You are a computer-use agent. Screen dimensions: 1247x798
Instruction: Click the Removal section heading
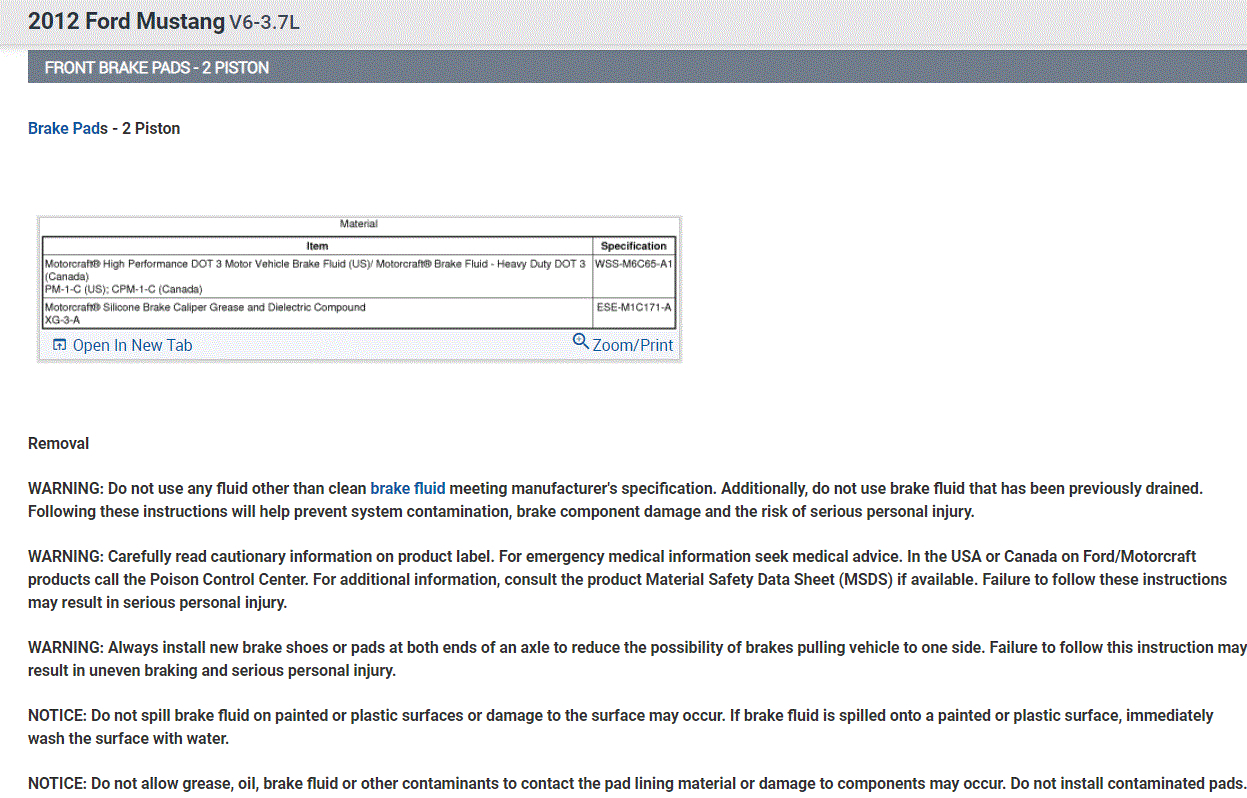coord(58,444)
